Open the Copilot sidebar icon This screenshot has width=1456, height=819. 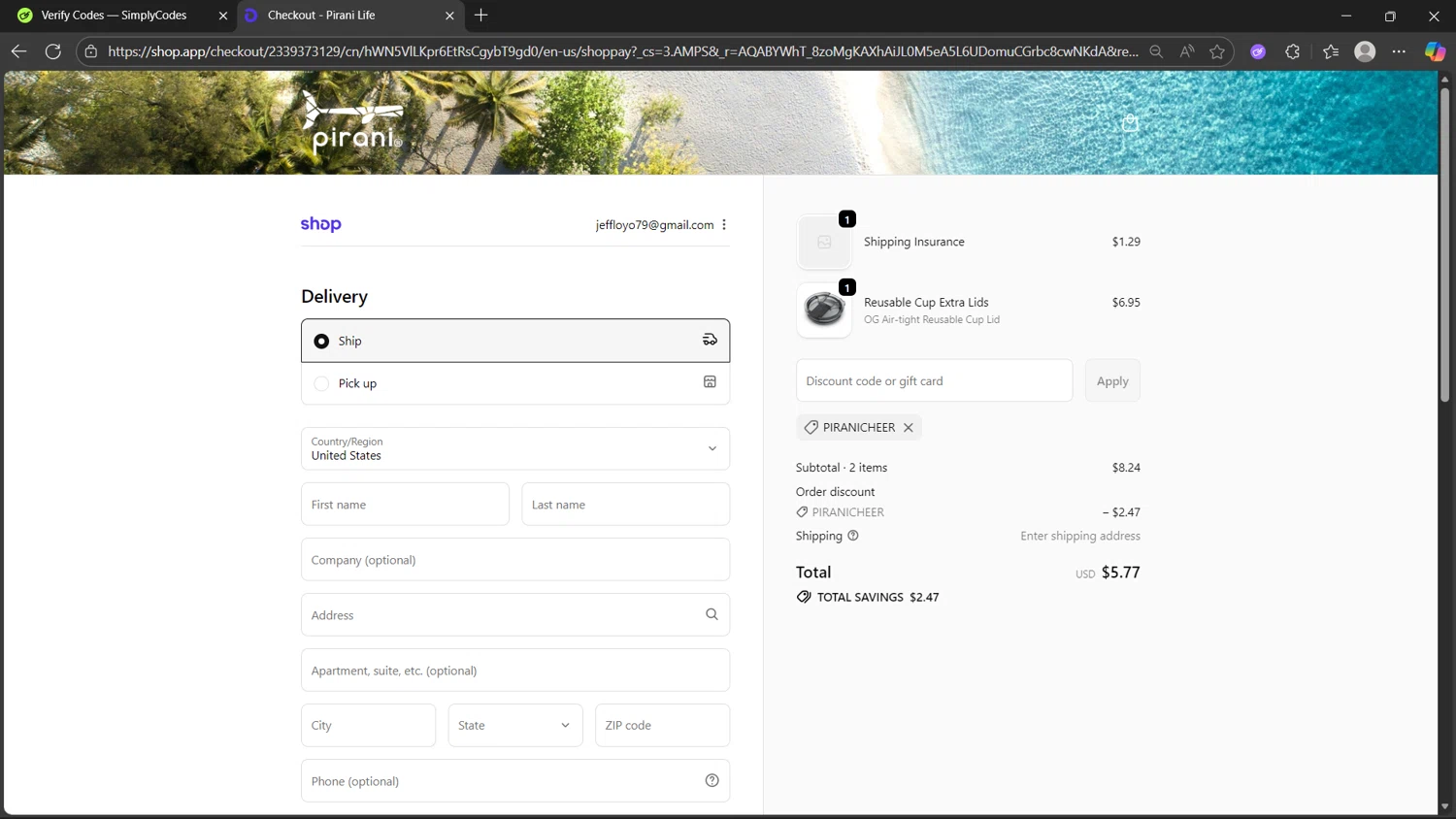(x=1435, y=51)
